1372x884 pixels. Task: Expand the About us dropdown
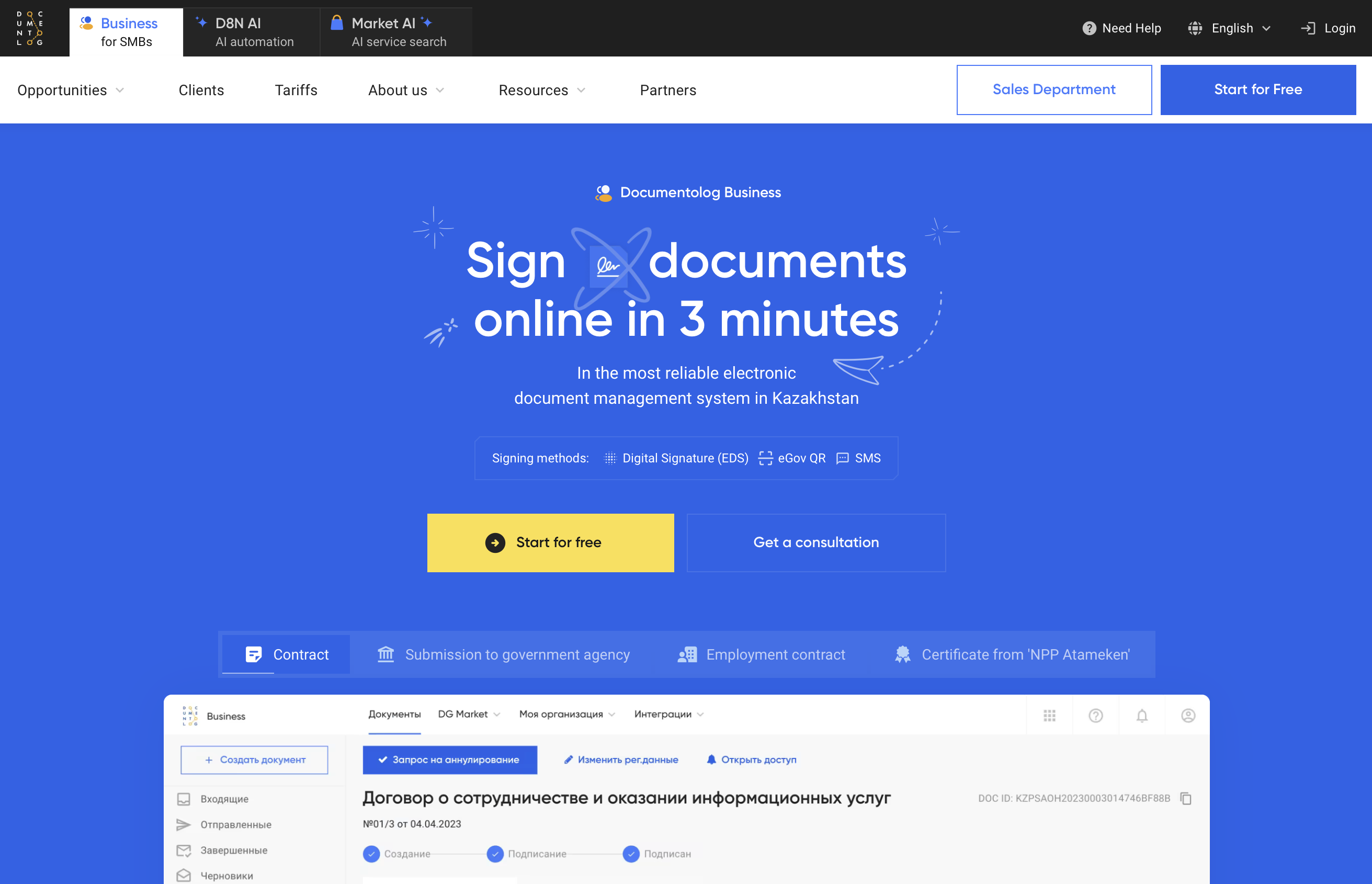pyautogui.click(x=406, y=90)
